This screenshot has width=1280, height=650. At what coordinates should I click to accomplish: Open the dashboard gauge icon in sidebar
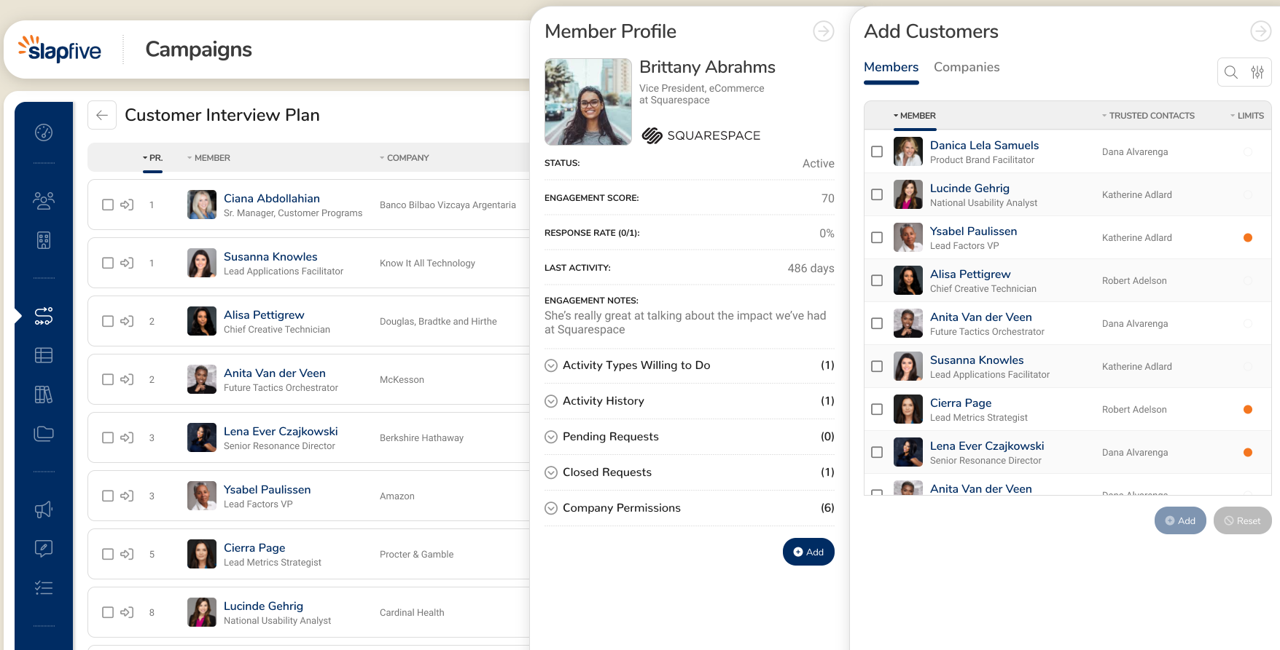(43, 133)
